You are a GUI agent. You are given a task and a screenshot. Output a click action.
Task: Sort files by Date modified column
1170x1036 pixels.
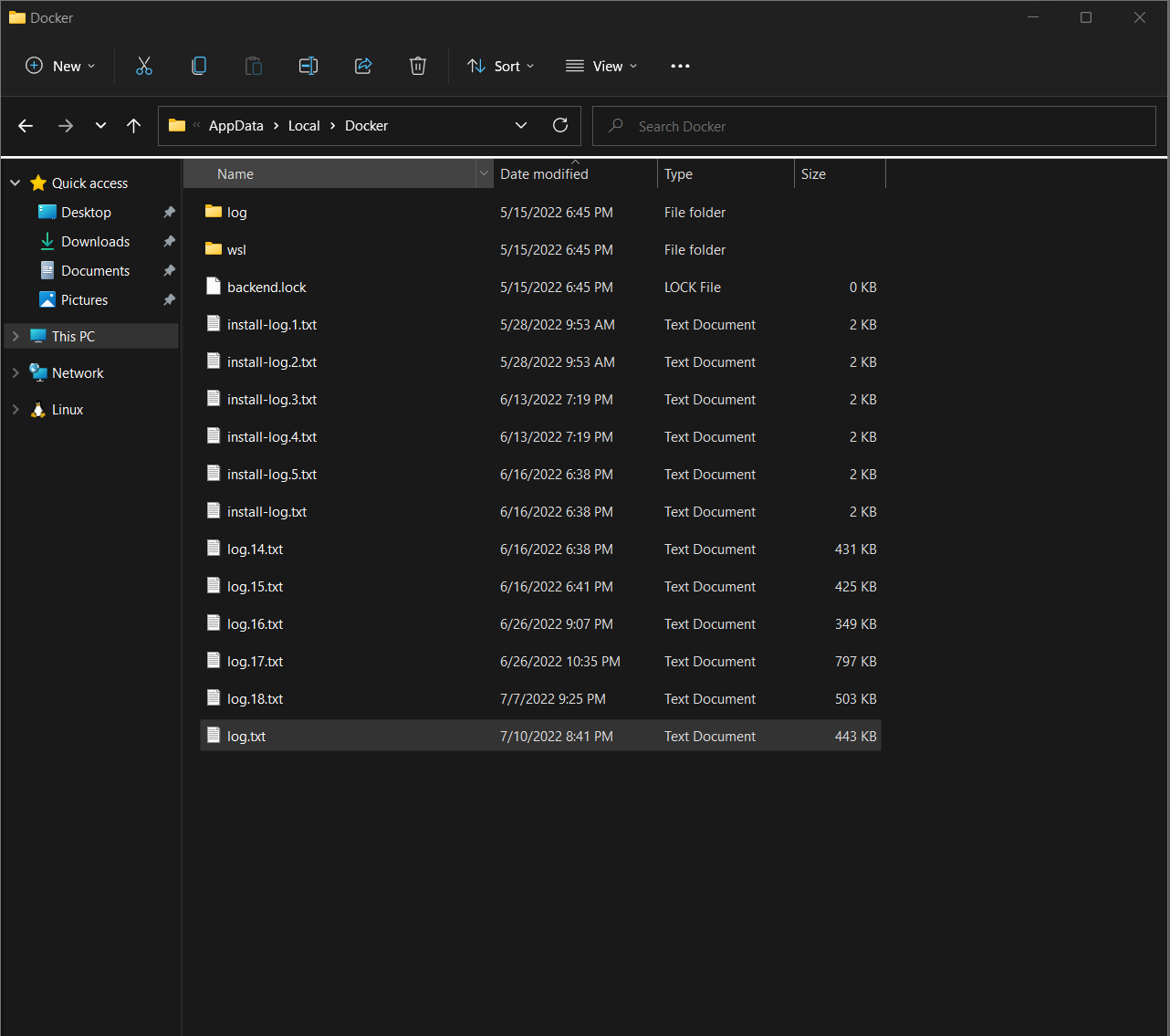(x=544, y=173)
